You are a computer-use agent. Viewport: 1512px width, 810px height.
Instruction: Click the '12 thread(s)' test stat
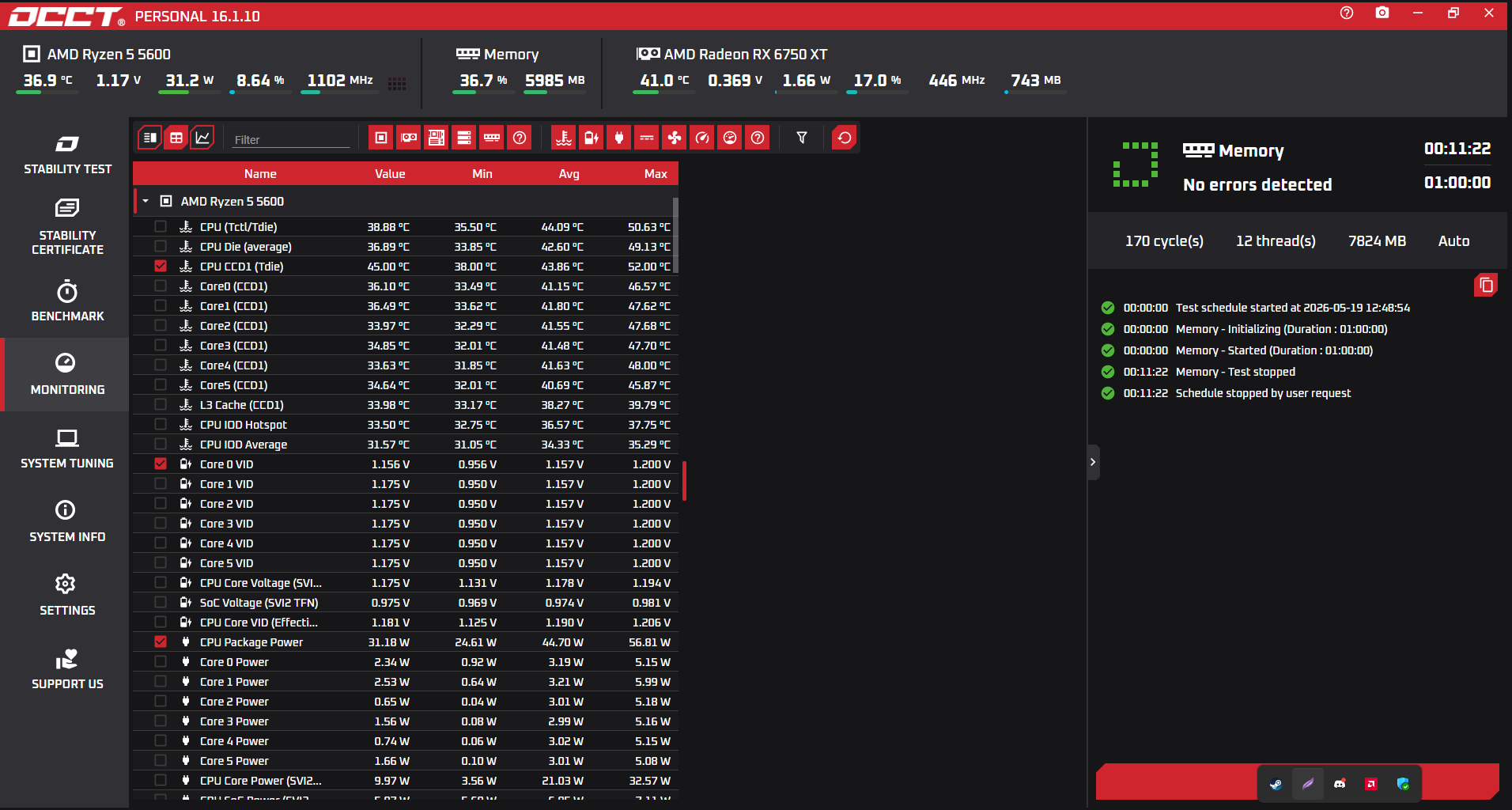1276,241
